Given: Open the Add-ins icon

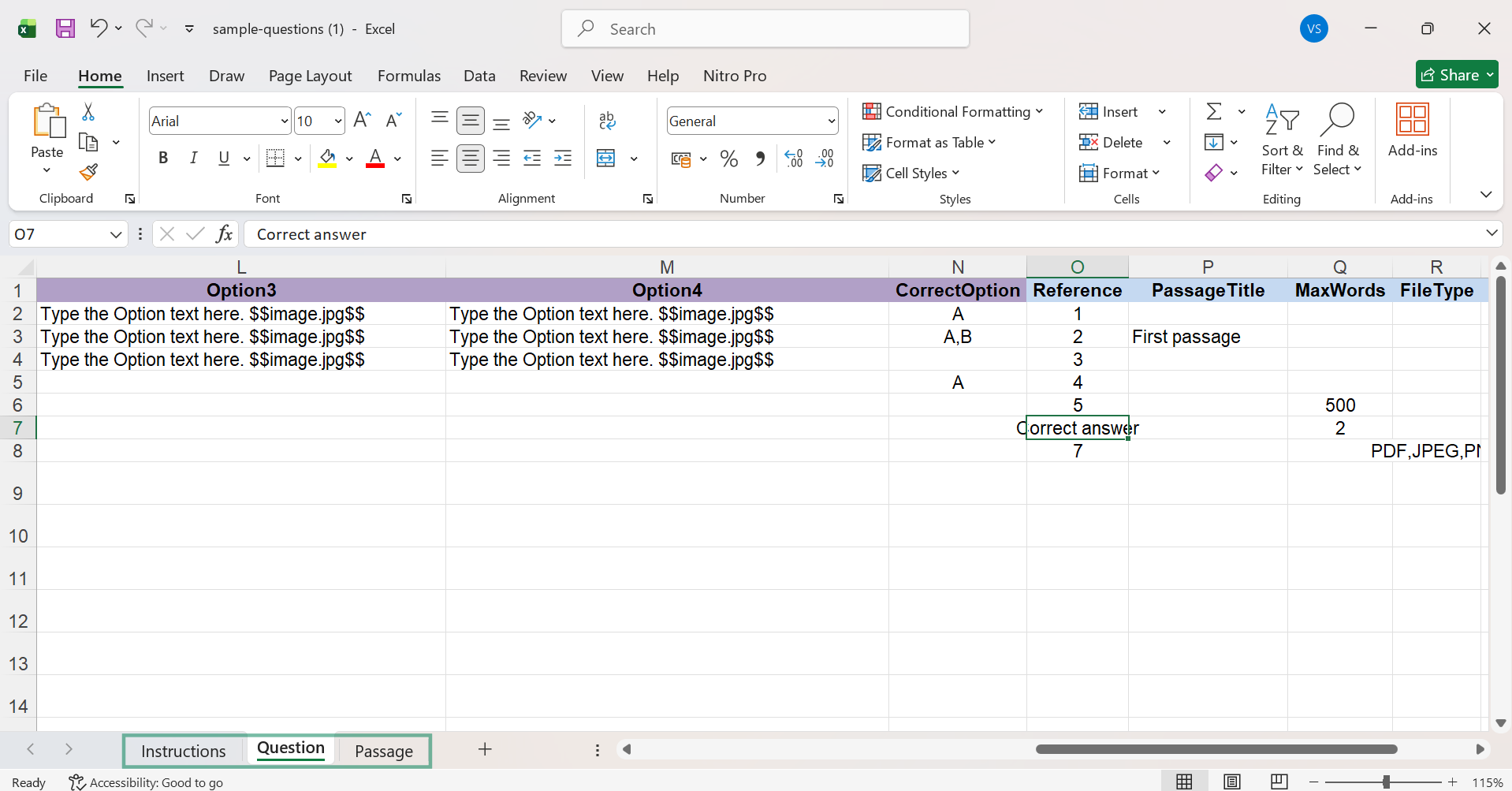Looking at the screenshot, I should (1412, 130).
